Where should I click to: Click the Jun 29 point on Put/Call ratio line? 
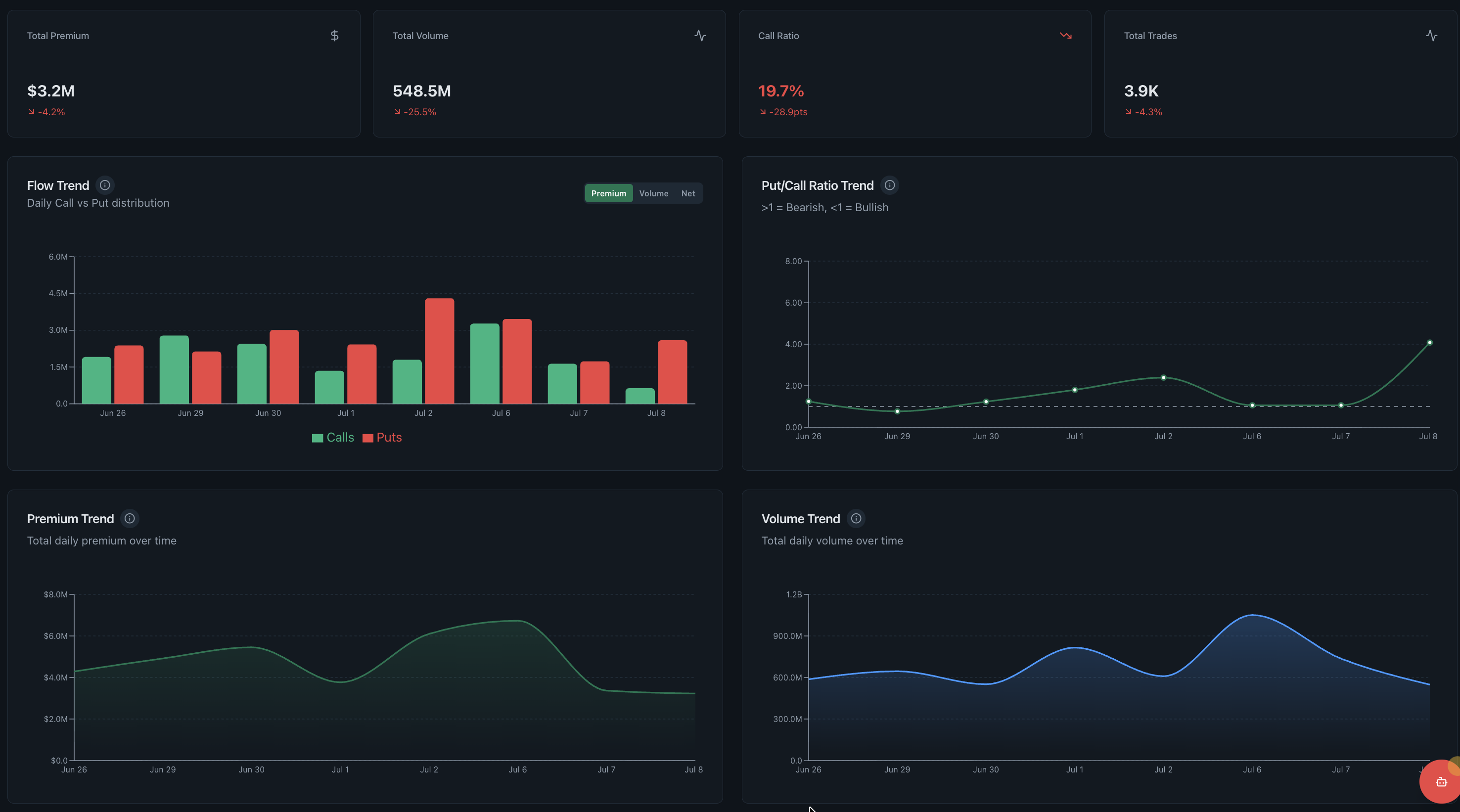tap(897, 411)
